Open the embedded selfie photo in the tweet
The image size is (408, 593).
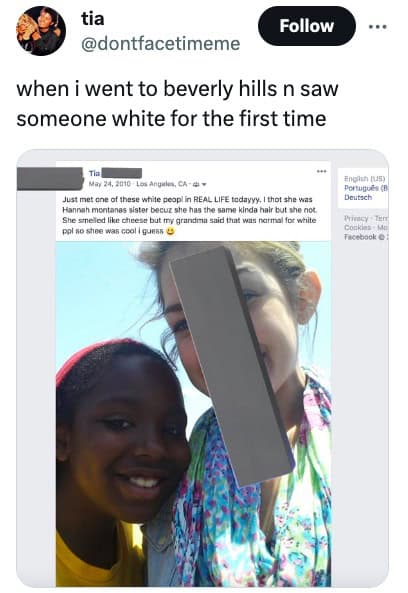point(193,414)
